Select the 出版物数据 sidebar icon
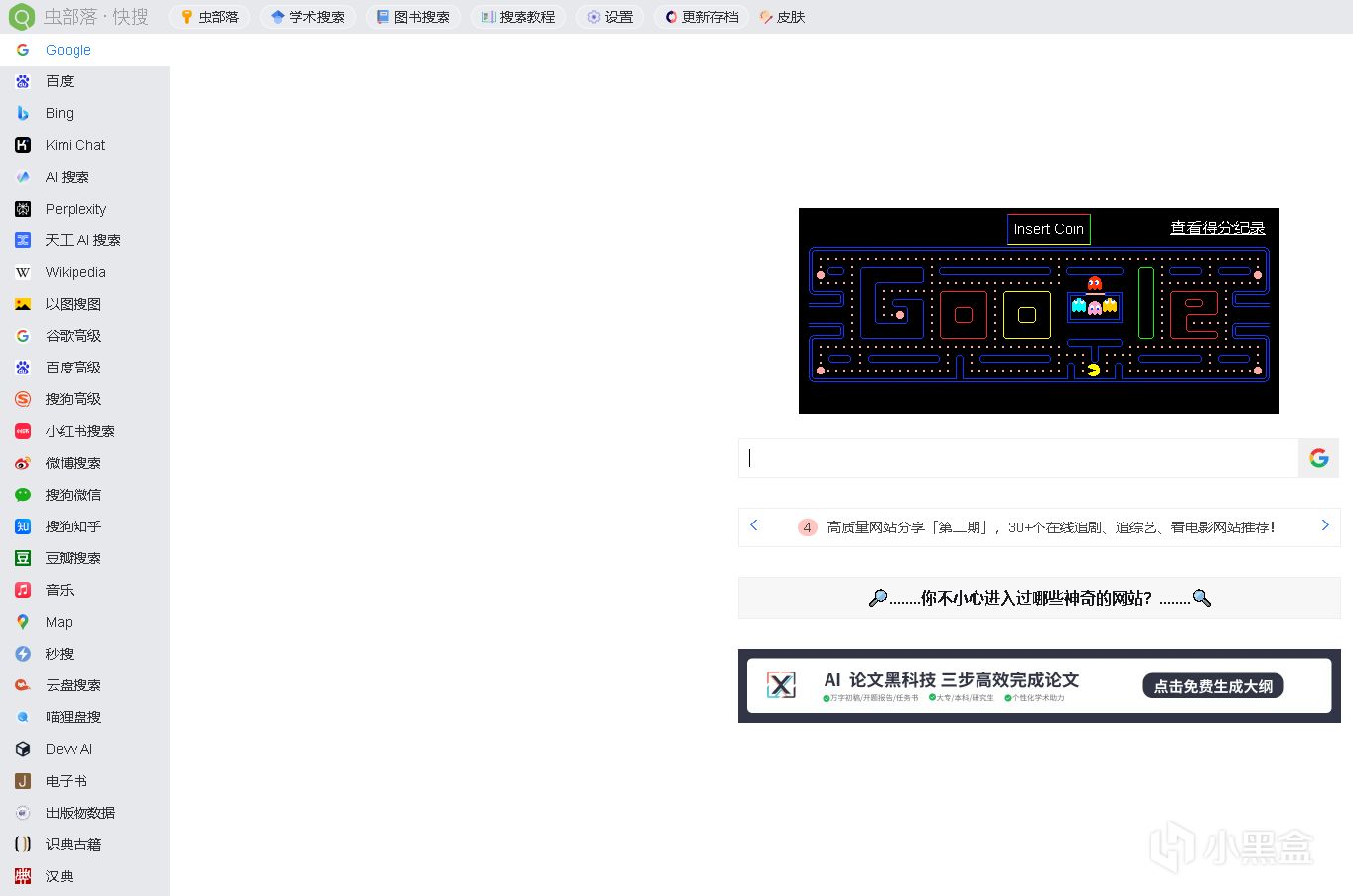The height and width of the screenshot is (896, 1353). [x=23, y=813]
